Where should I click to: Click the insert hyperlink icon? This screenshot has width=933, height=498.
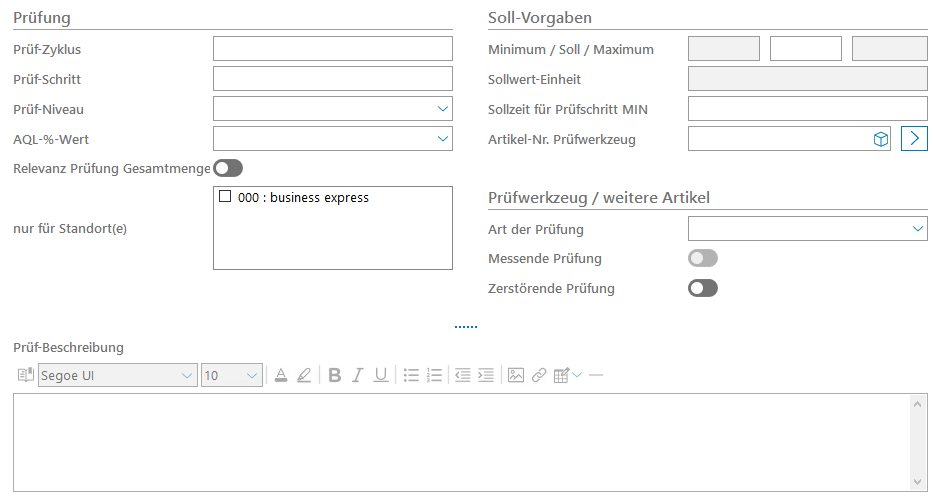tap(539, 375)
